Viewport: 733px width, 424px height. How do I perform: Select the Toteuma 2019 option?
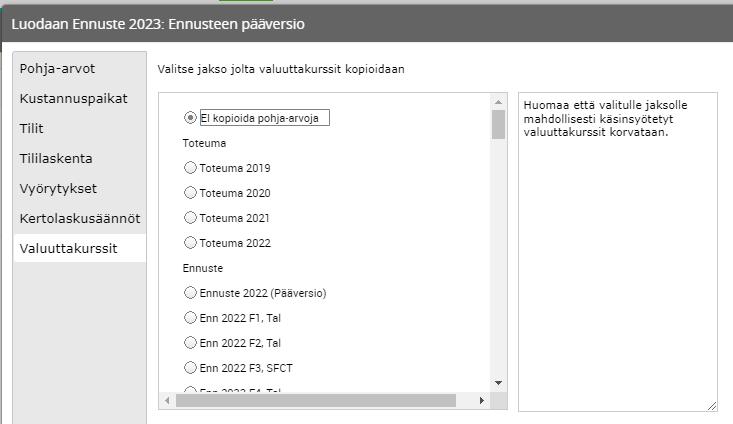[191, 168]
